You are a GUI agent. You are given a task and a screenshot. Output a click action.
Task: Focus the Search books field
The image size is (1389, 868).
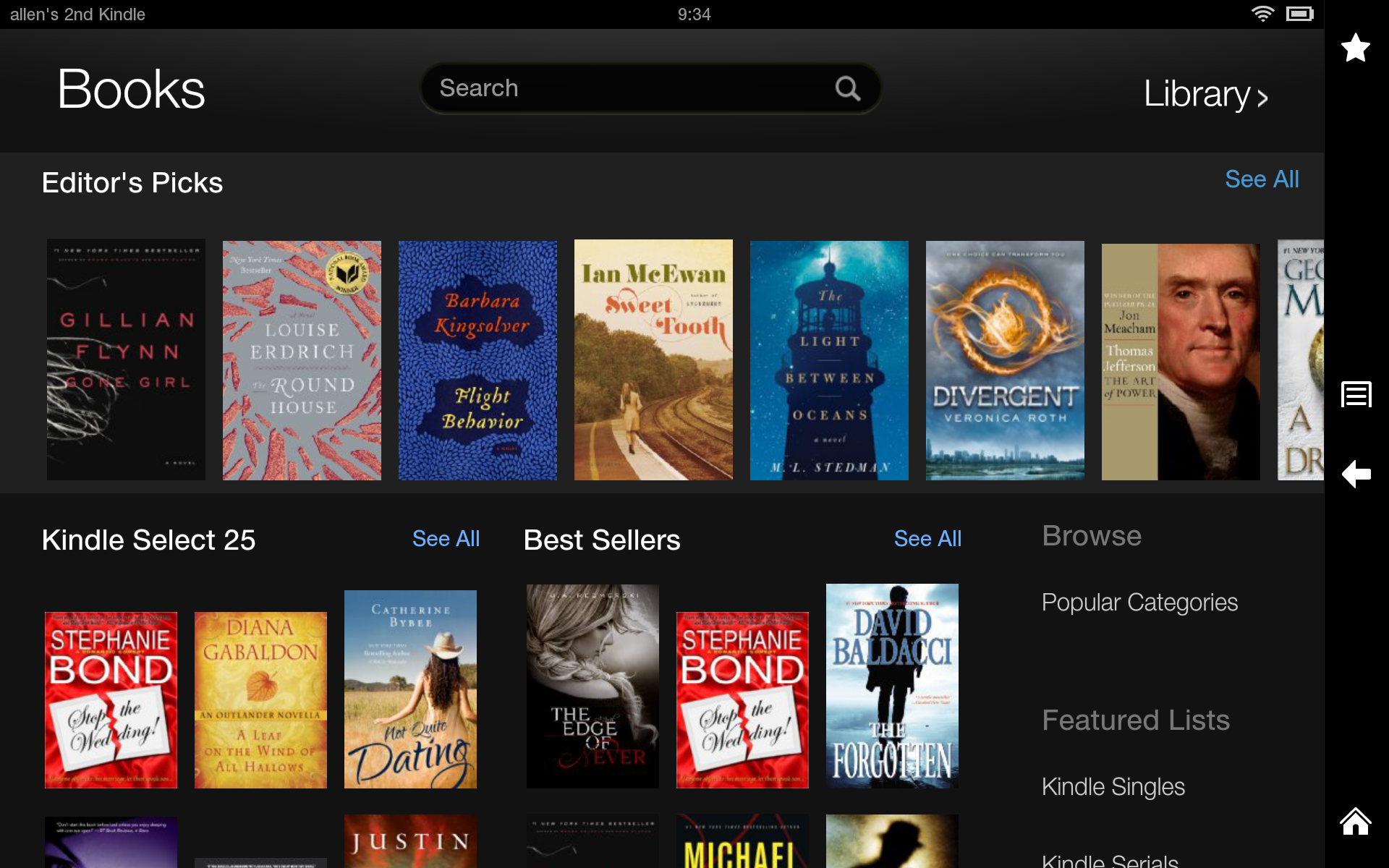[650, 88]
